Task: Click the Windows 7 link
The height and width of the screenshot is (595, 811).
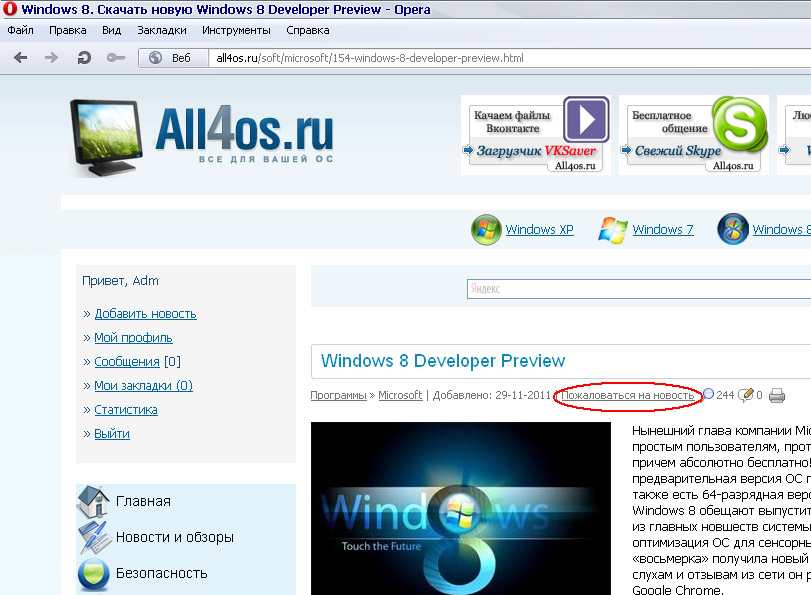Action: tap(663, 229)
